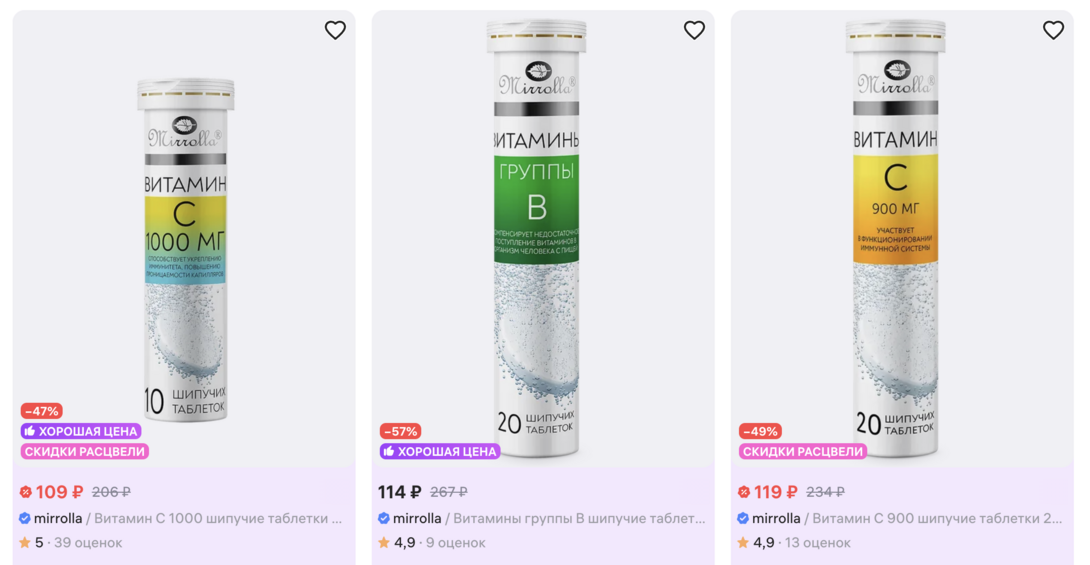Image resolution: width=1090 pixels, height=565 pixels.
Task: Click the −57% discount badge
Action: coord(400,432)
